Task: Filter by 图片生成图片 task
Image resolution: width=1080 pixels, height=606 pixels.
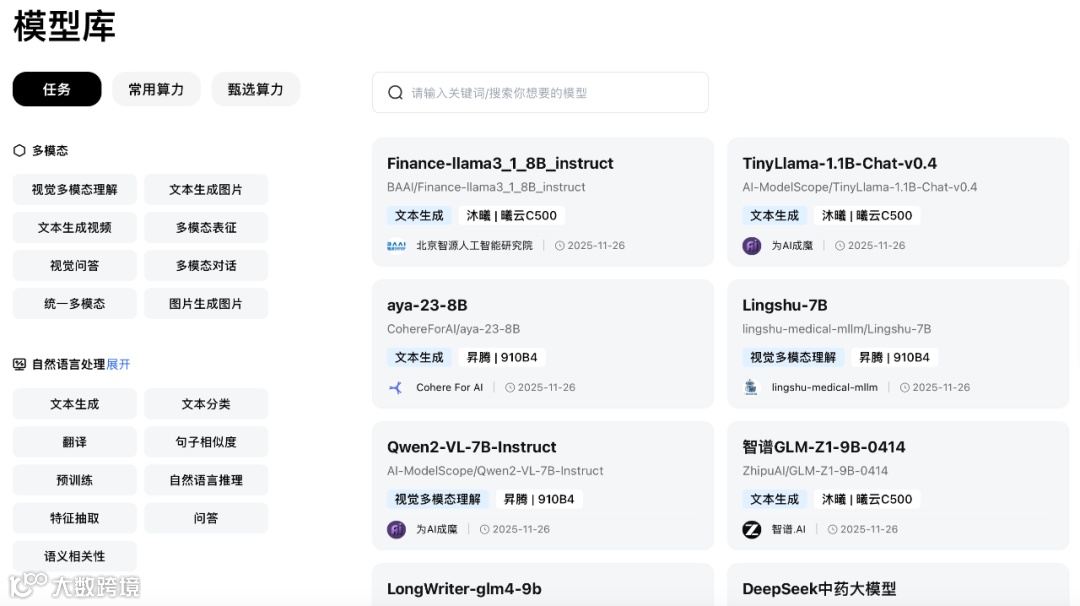Action: pos(206,304)
